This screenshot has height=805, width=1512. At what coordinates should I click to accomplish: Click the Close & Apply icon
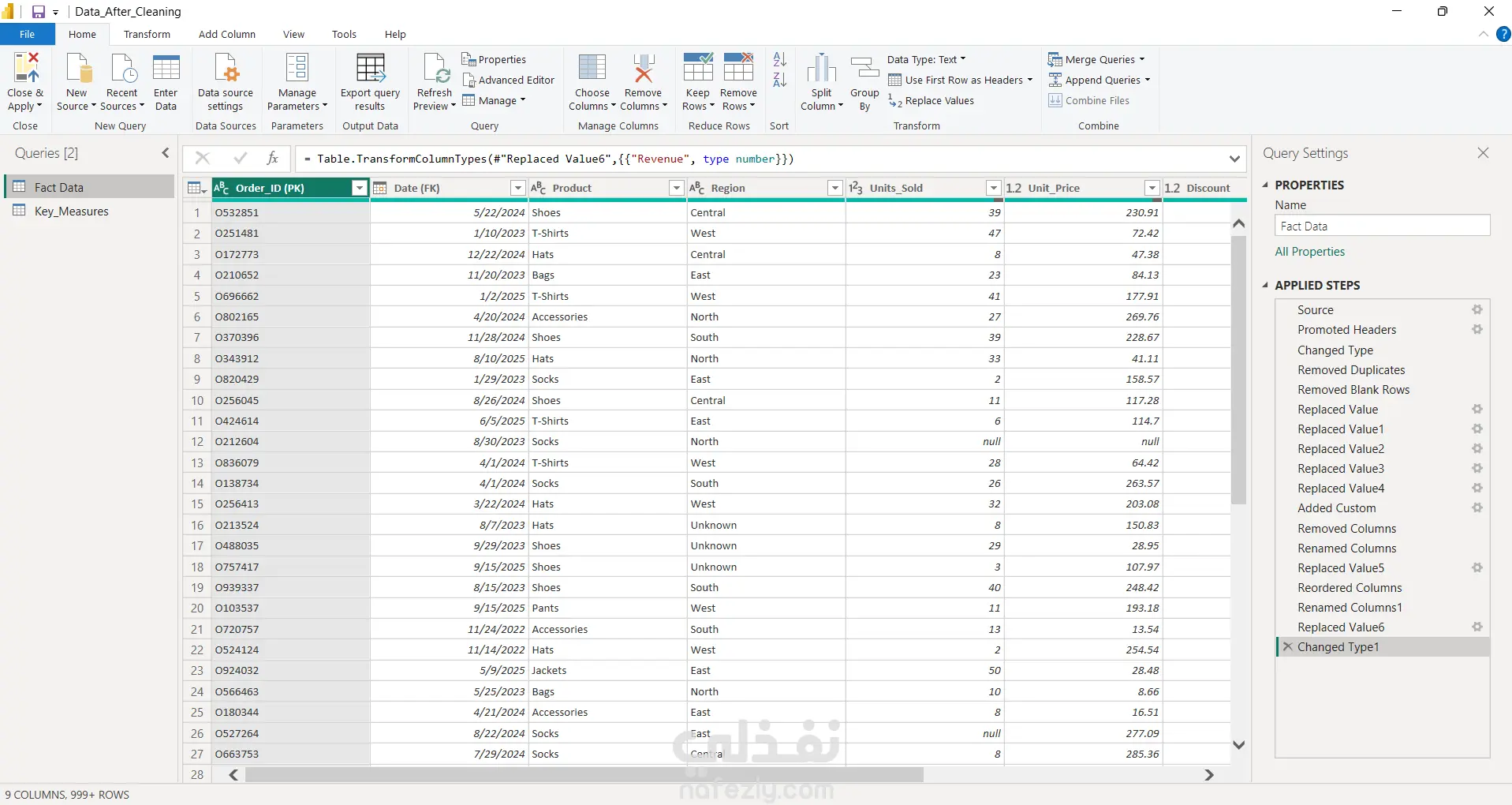pos(25,68)
